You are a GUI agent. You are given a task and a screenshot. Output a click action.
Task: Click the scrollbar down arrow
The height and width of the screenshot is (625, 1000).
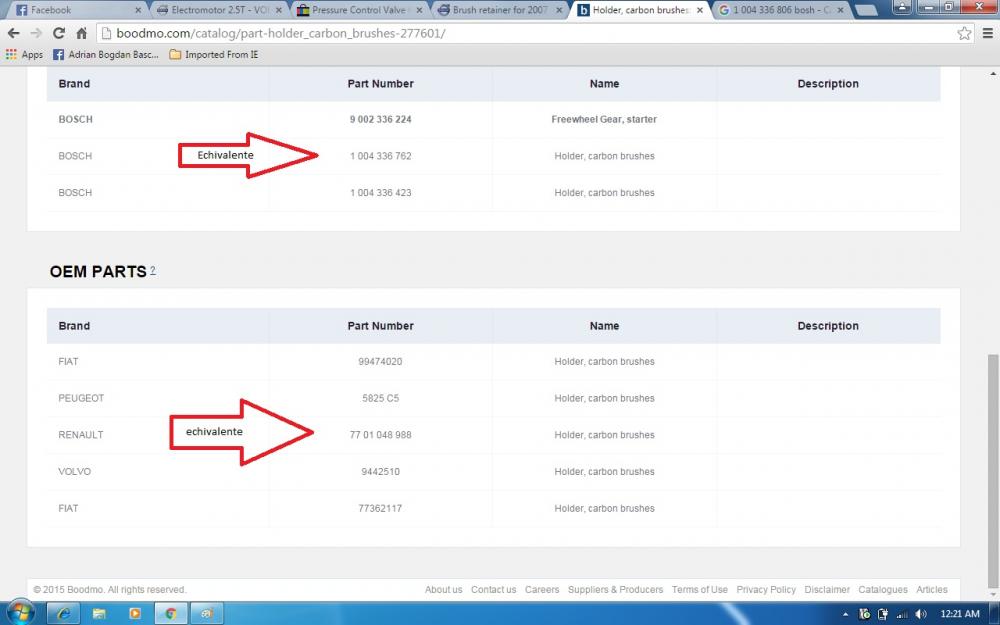(x=993, y=596)
